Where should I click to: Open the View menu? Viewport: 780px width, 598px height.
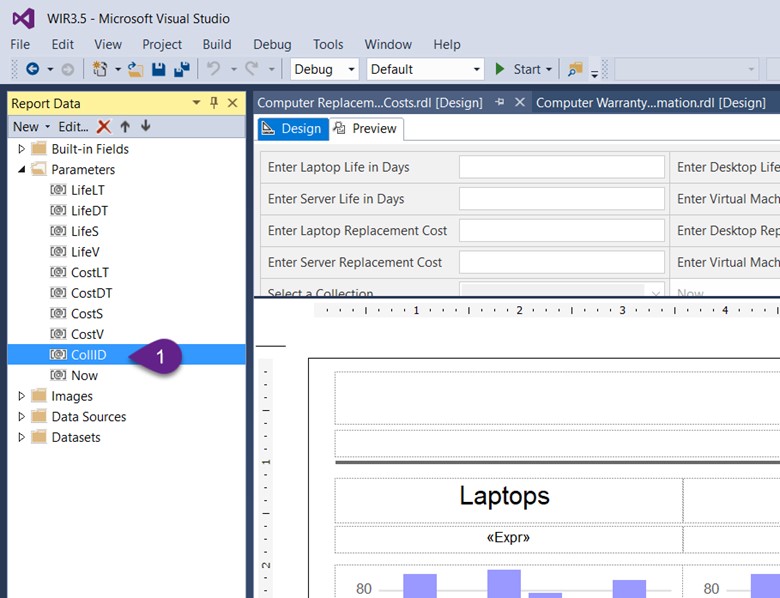point(108,44)
